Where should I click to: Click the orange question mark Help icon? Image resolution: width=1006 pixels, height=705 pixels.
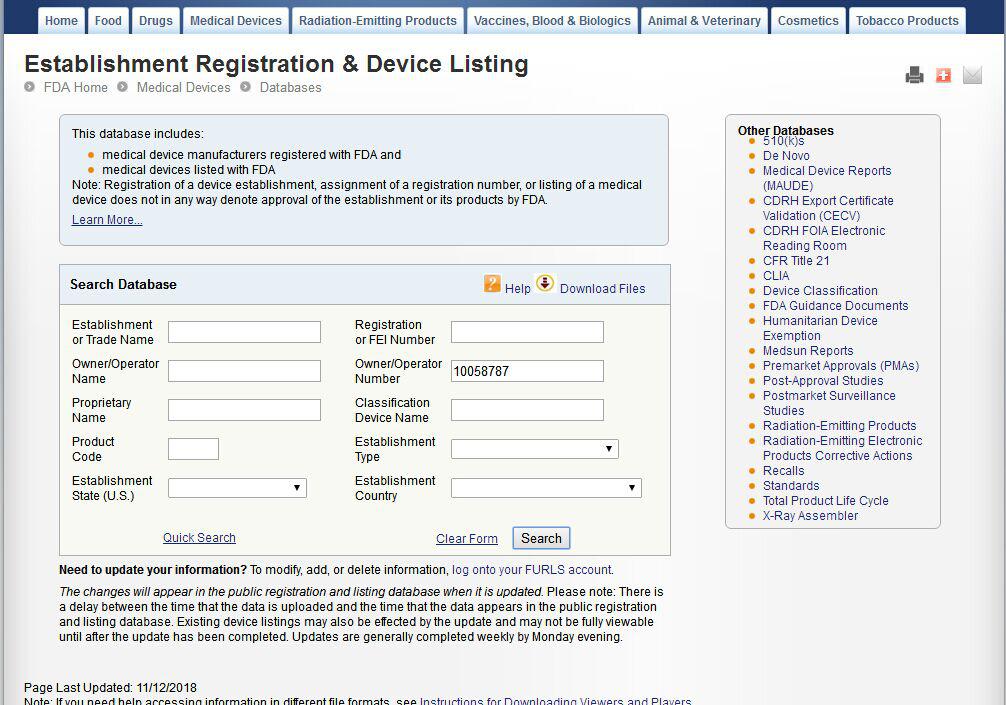(492, 284)
